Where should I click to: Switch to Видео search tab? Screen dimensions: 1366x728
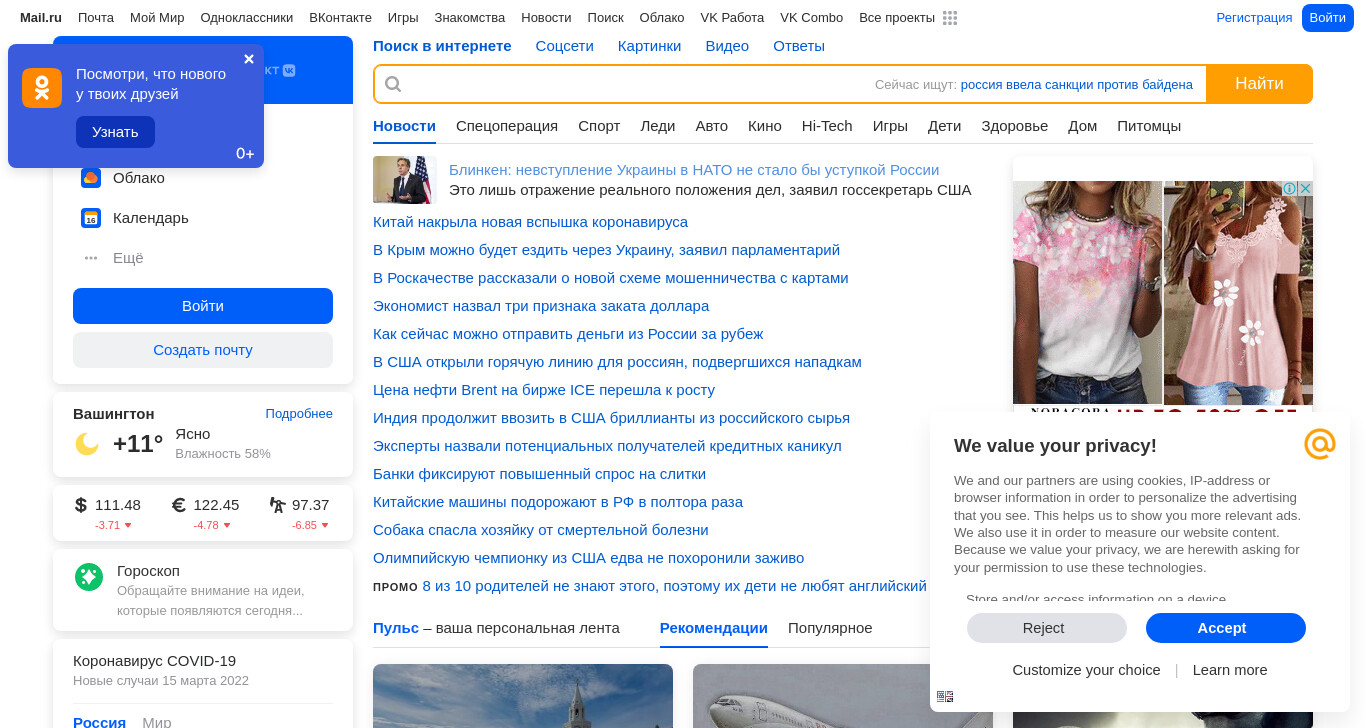727,46
